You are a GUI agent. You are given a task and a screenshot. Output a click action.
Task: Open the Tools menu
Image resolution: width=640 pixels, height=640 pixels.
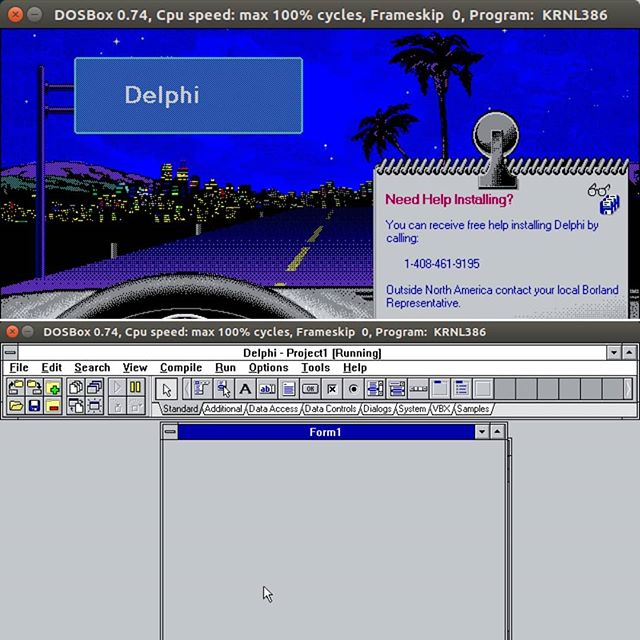click(x=316, y=367)
